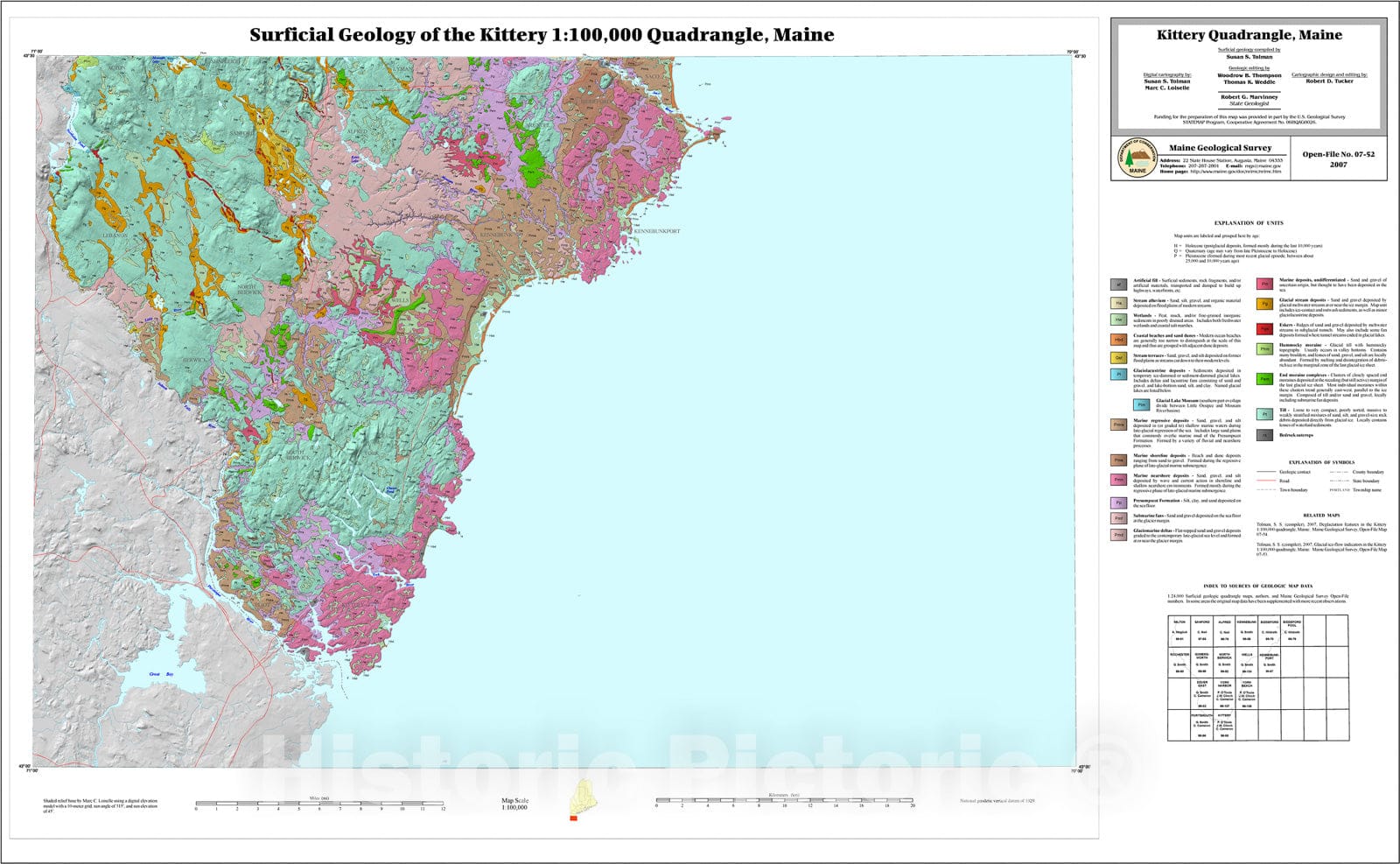1400x864 pixels.
Task: Click the National geodetic vertical datum note
Action: coord(997,801)
